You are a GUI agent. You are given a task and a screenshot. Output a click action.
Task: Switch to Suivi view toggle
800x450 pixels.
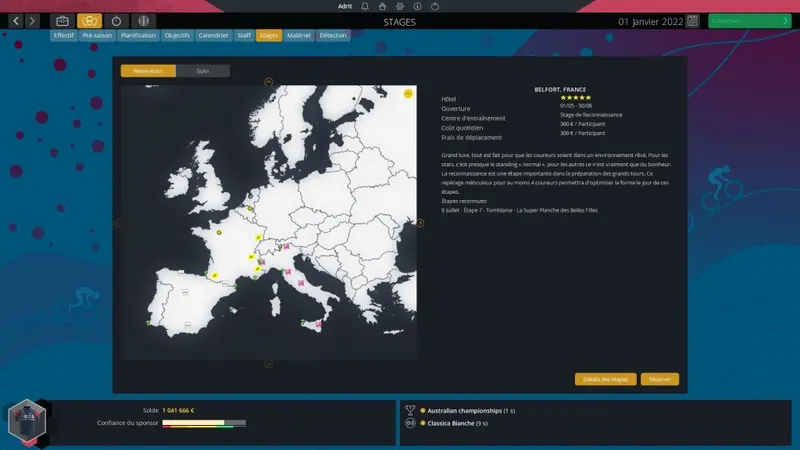202,71
